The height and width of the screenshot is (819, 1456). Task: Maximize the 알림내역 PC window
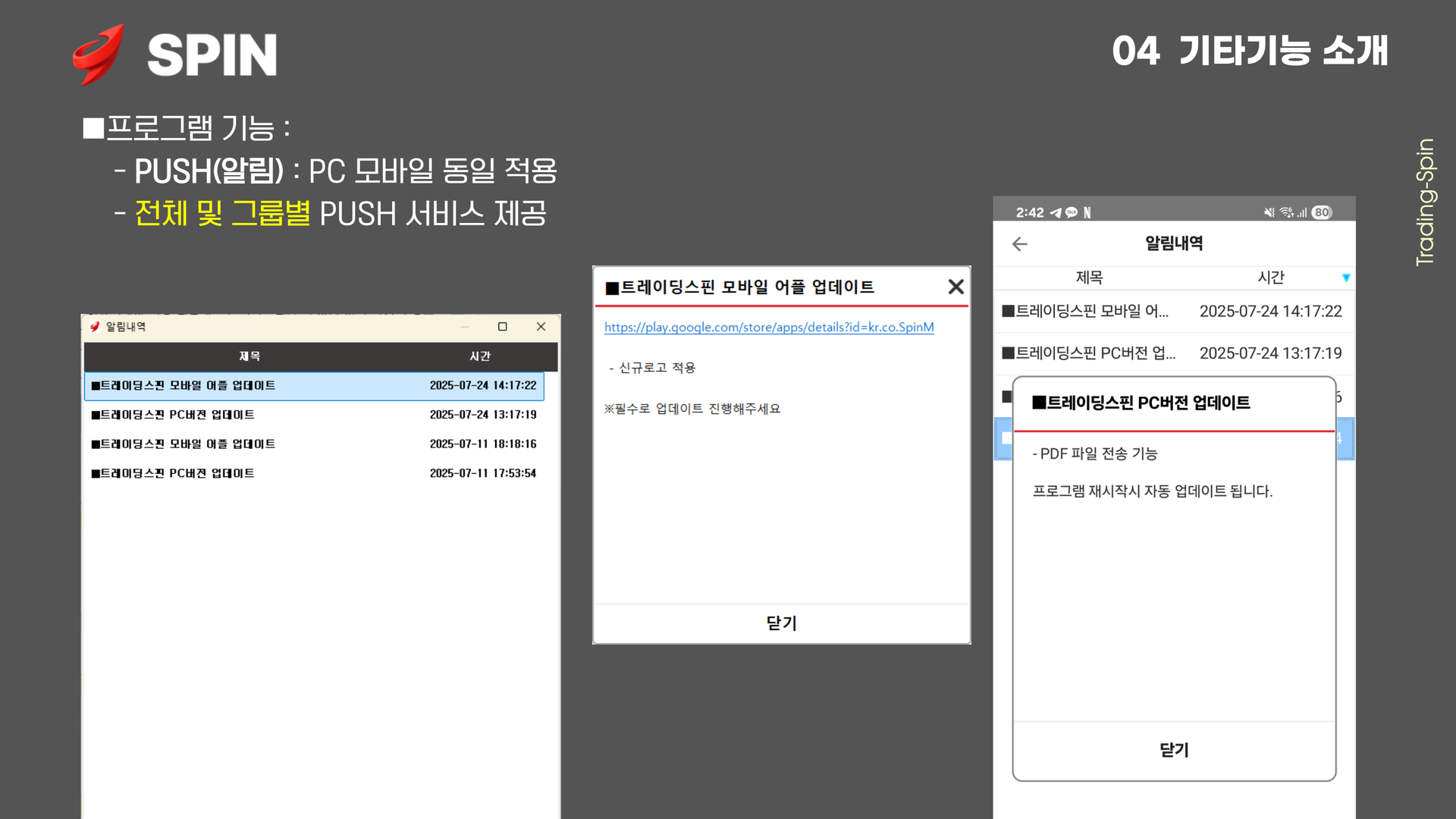(x=502, y=327)
